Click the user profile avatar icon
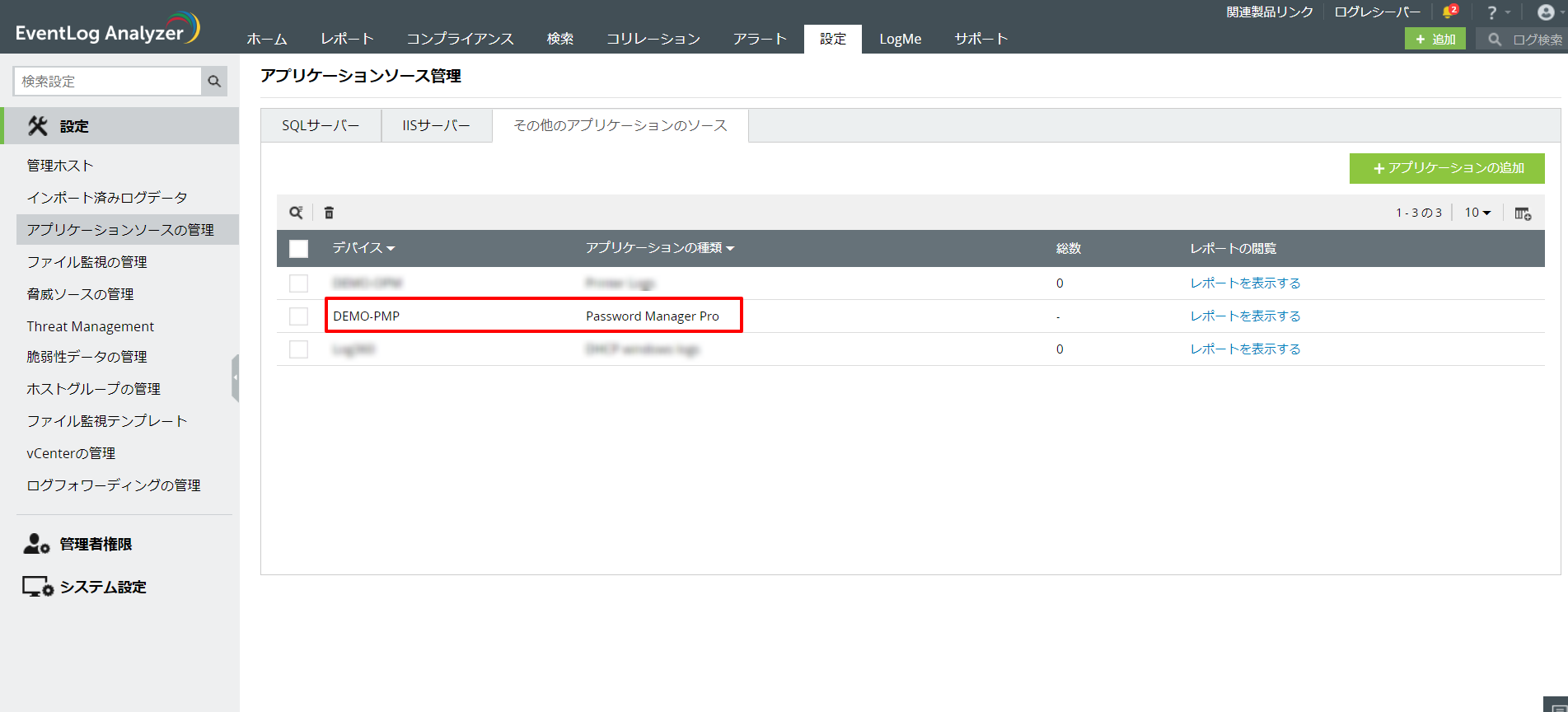This screenshot has height=712, width=1568. [1546, 12]
